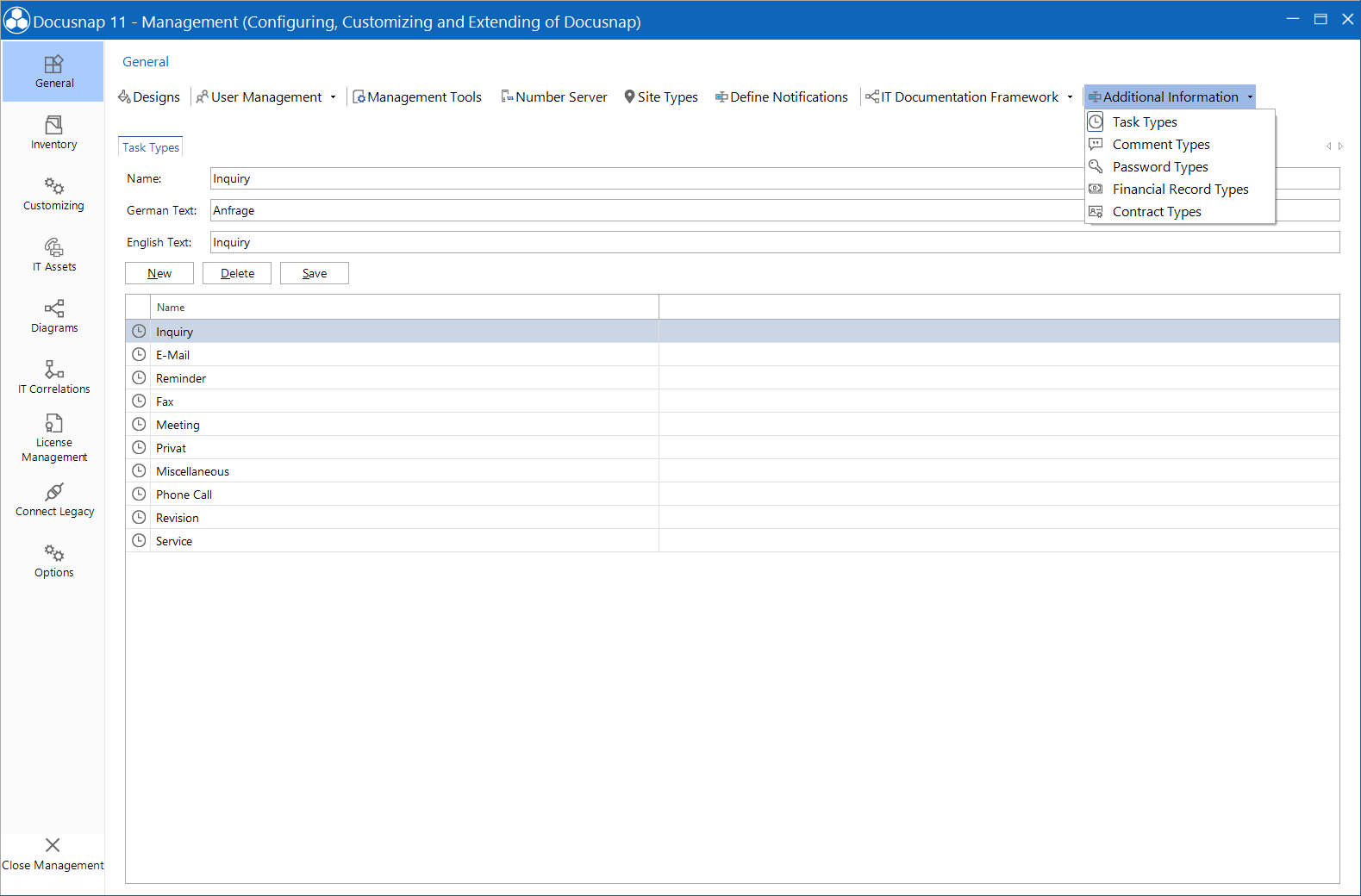Click clock icon of Phone Call row
Viewport: 1361px width, 896px height.
tap(139, 494)
